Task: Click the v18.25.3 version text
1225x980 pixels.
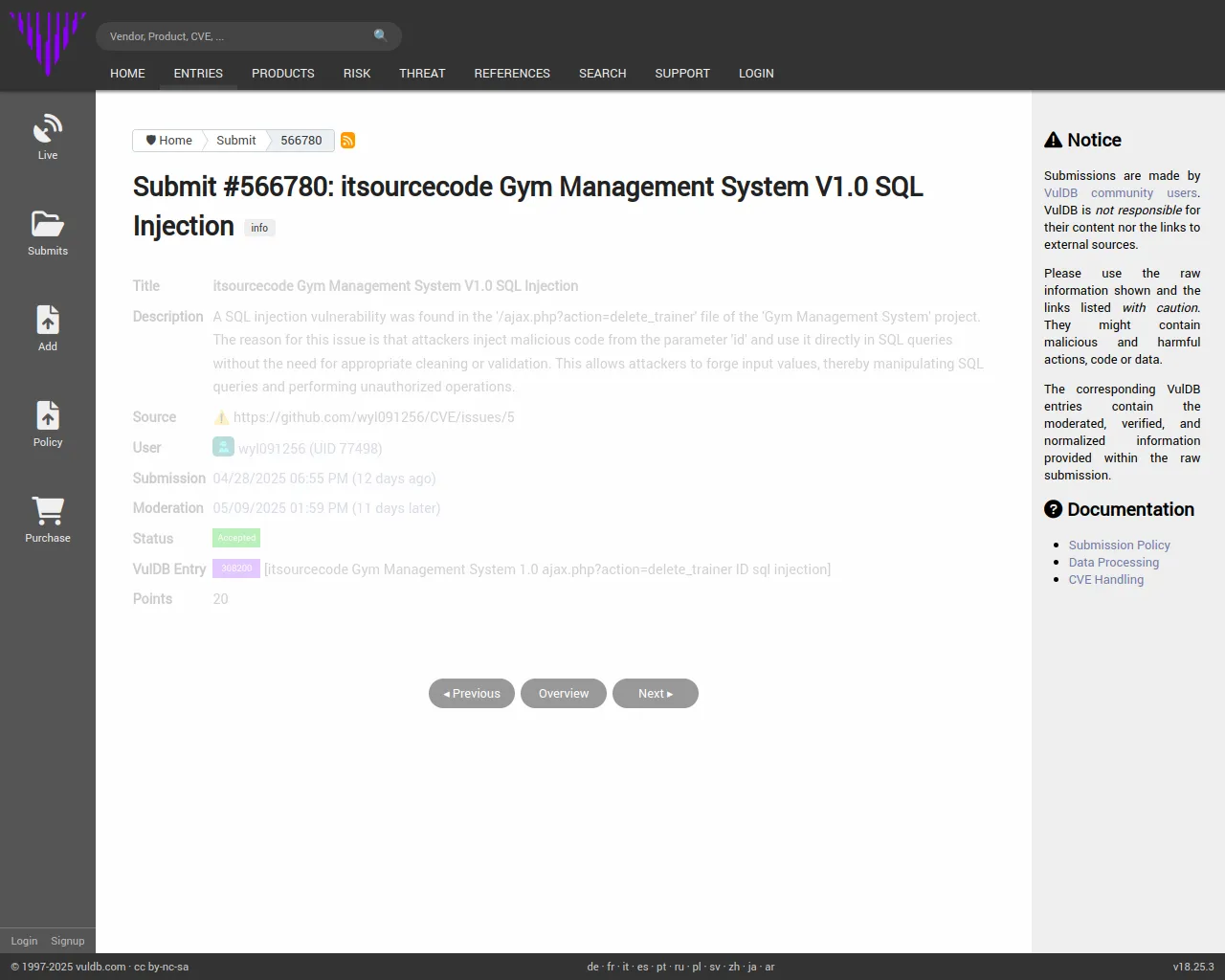Action: point(1193,967)
